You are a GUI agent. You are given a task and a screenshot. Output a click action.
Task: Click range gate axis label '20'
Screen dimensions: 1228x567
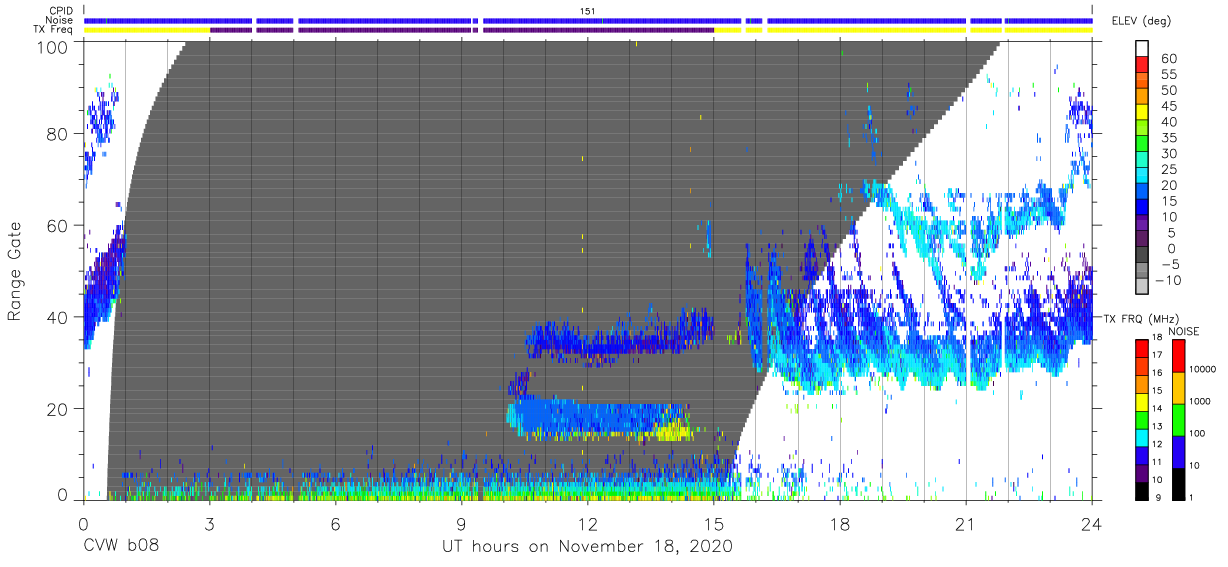[60, 409]
